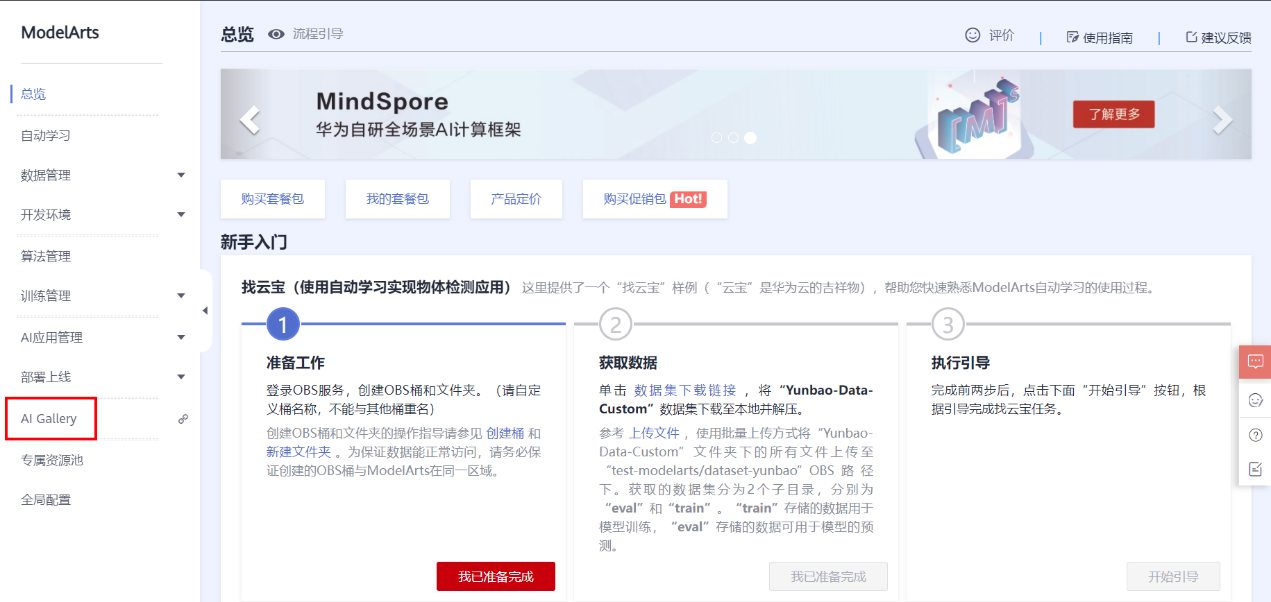
Task: Click the 开始引导 button
Action: (x=1173, y=577)
